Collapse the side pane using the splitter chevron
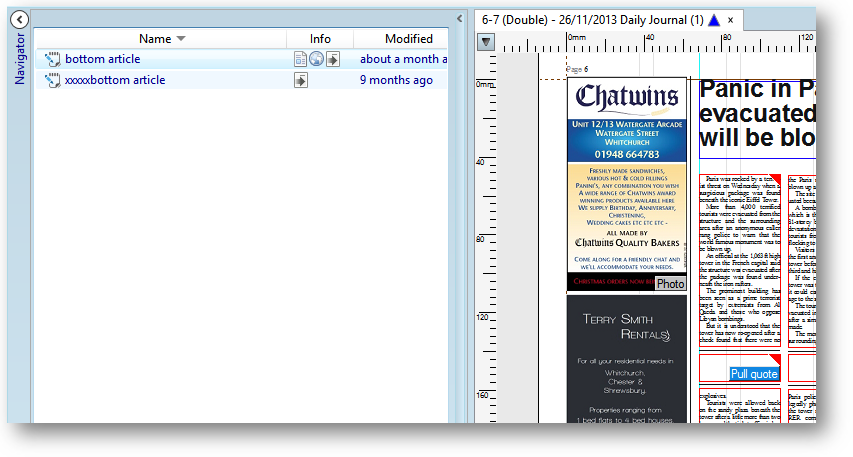The width and height of the screenshot is (853, 457). click(459, 18)
